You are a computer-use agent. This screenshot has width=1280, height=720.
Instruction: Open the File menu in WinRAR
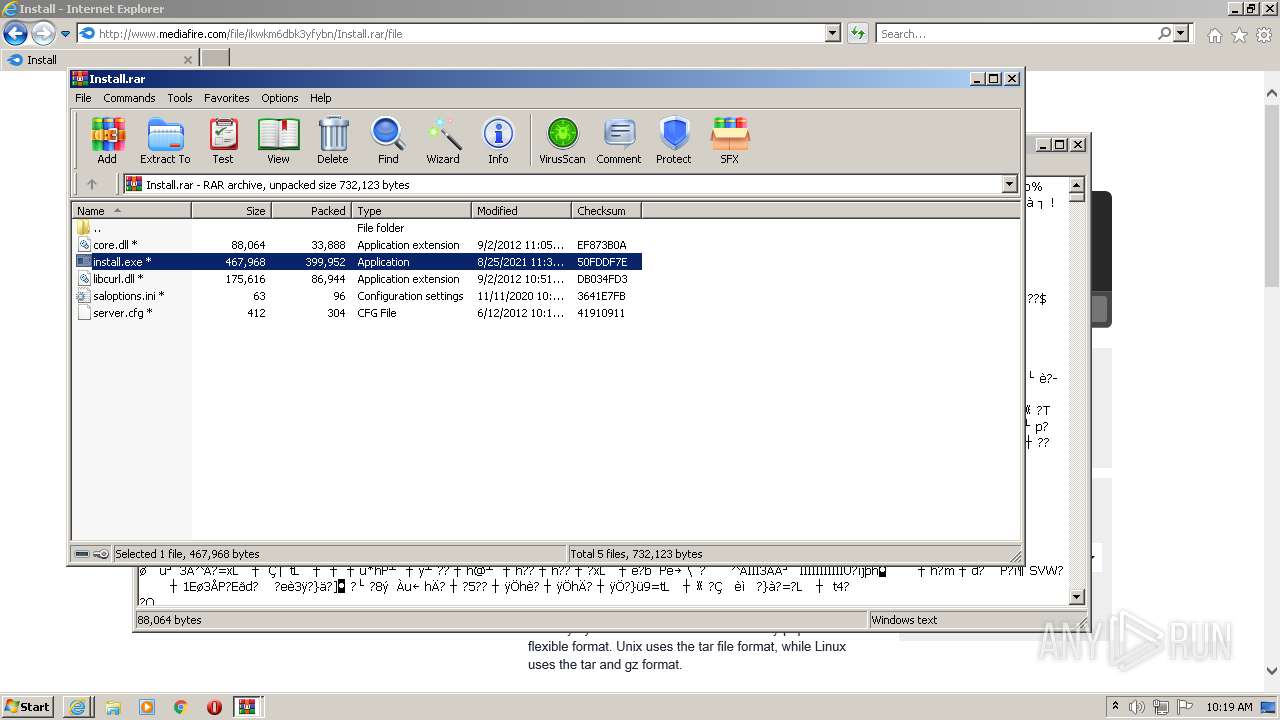pyautogui.click(x=83, y=98)
